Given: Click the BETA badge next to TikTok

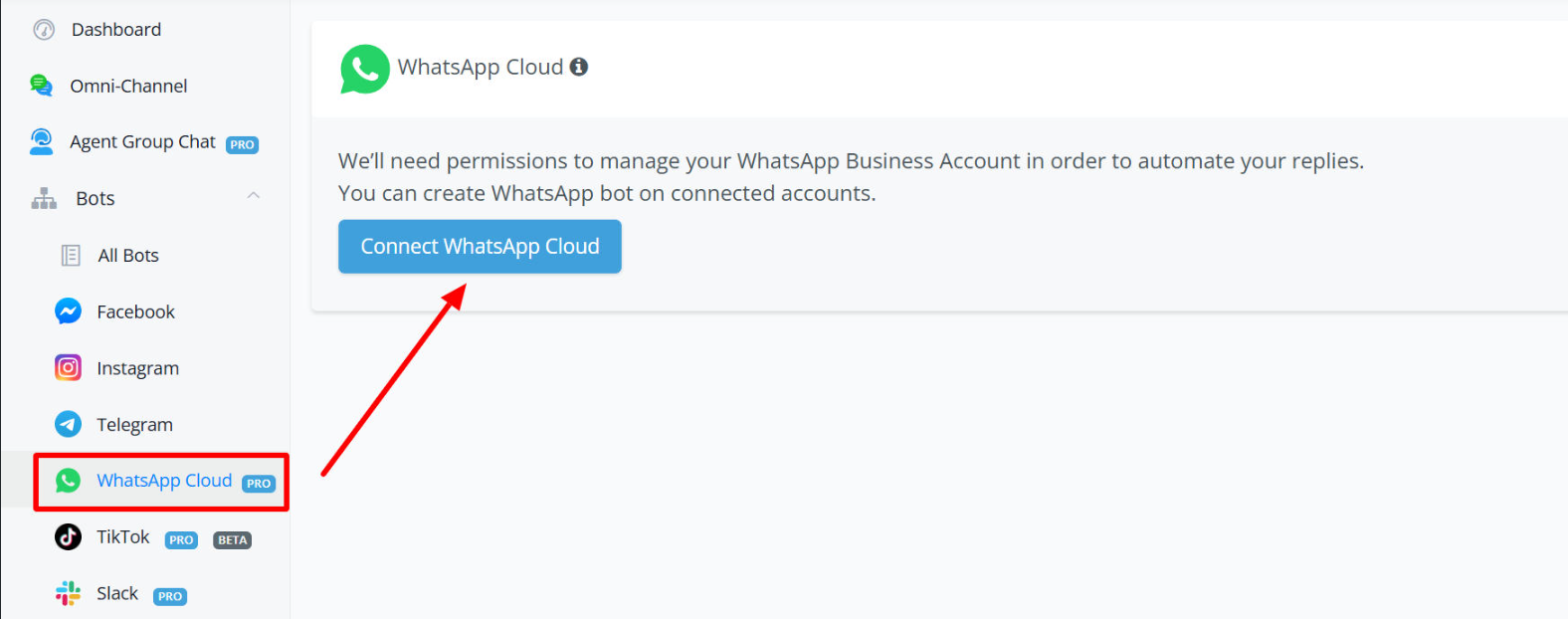Looking at the screenshot, I should tap(232, 540).
